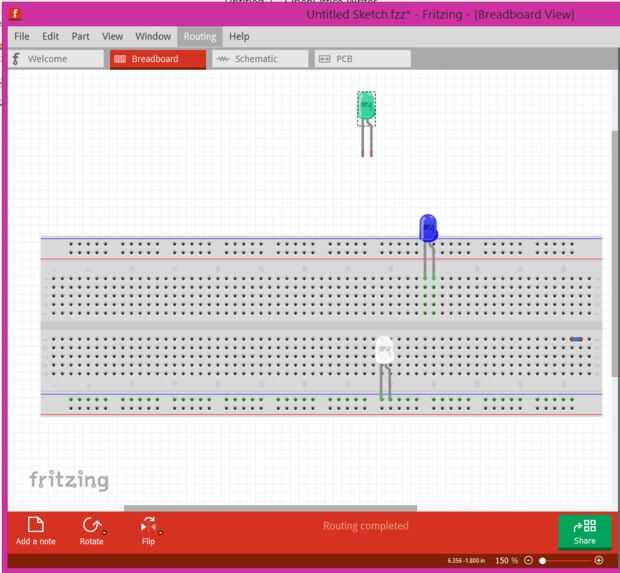Switch to the Welcome tab
This screenshot has height=573, width=620.
tap(57, 59)
